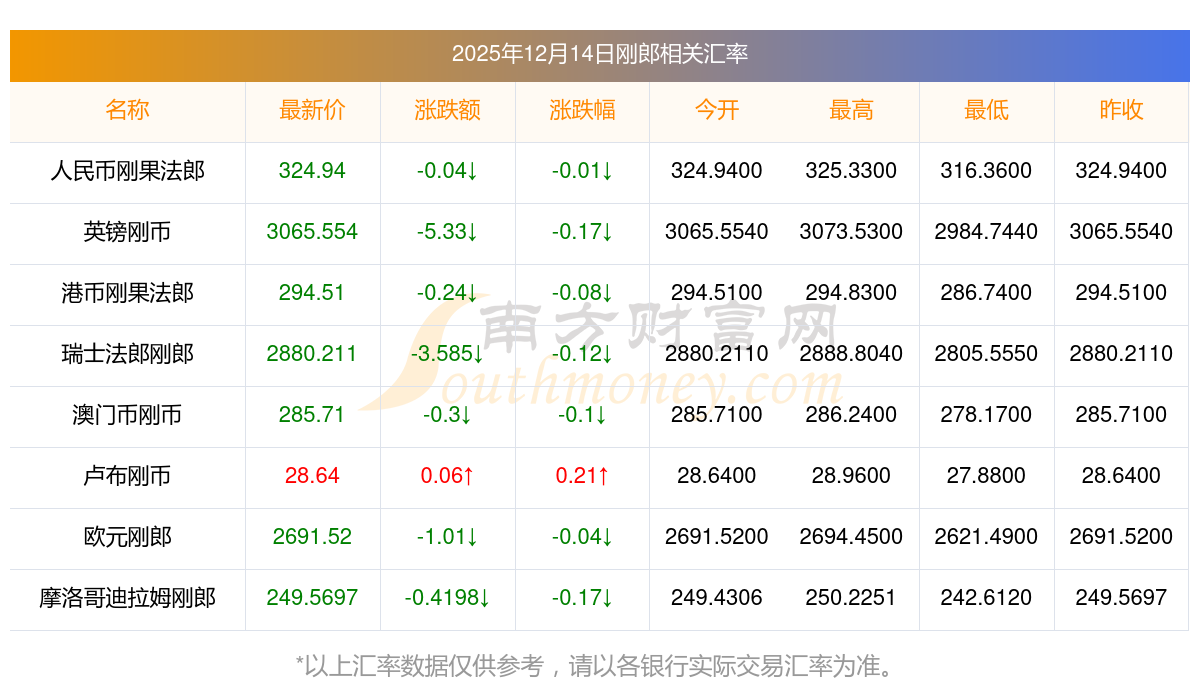This screenshot has height=697, width=1200.
Task: Click the red latest price 28.64
Action: pos(313,476)
